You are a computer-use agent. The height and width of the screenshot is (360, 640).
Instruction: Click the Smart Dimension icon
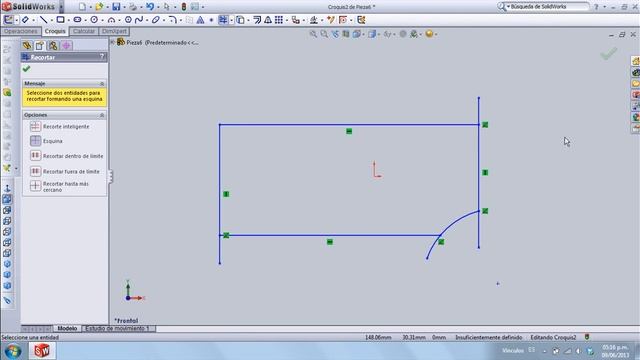pyautogui.click(x=25, y=20)
